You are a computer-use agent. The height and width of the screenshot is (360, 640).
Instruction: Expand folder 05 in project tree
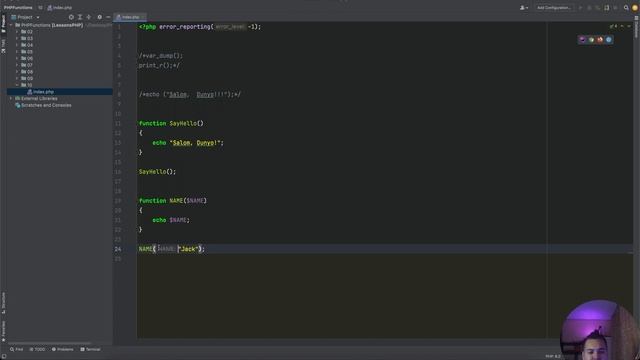[17, 52]
